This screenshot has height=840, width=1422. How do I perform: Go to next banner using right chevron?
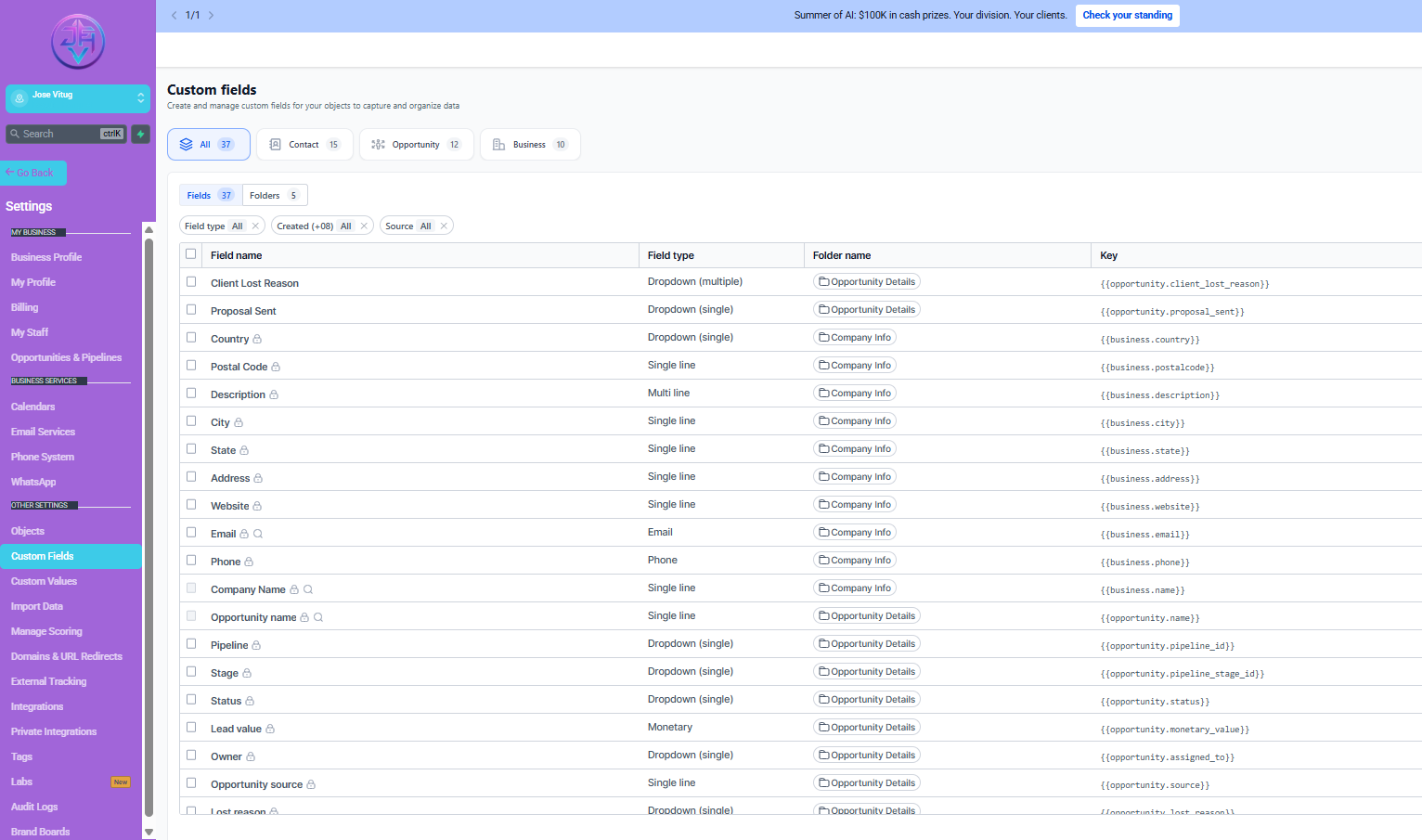211,15
